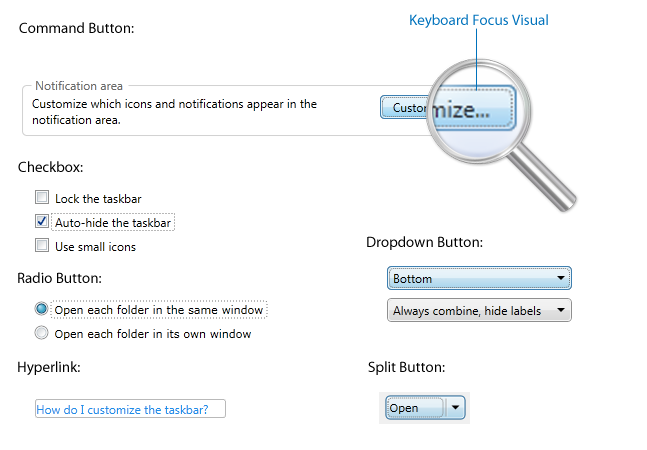
Task: Click the Dropdown Button heading
Action: [424, 242]
